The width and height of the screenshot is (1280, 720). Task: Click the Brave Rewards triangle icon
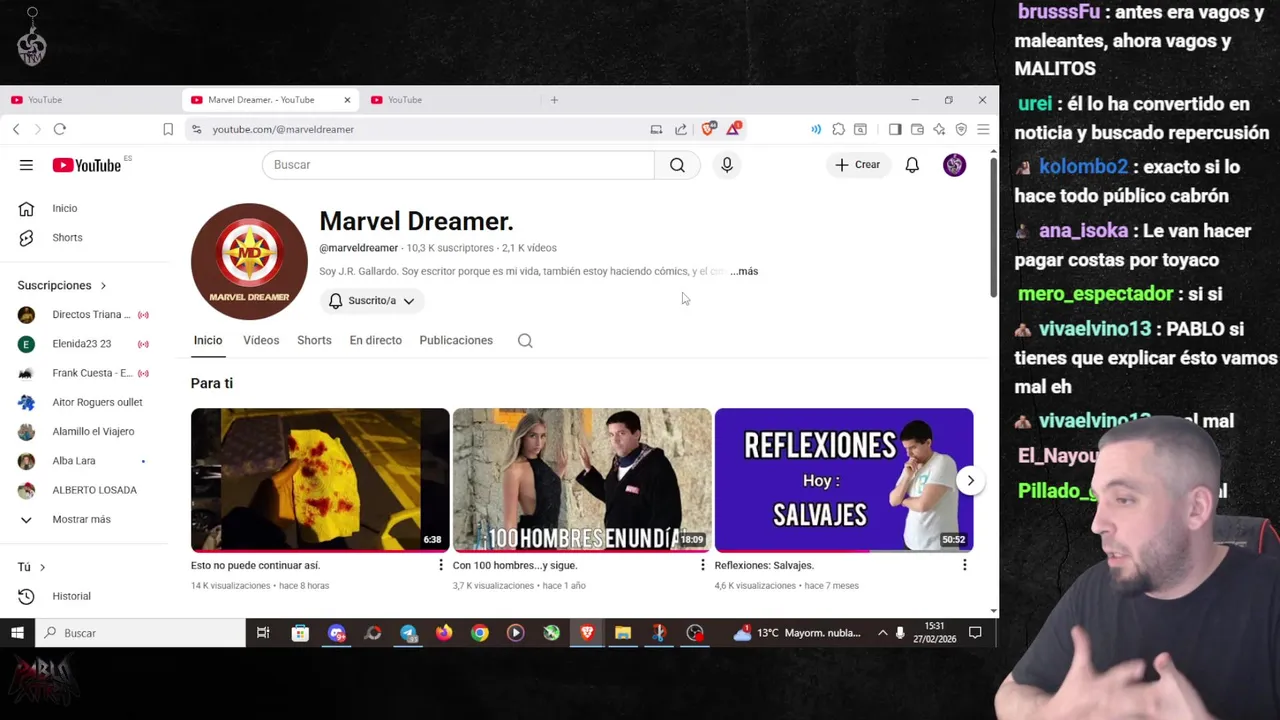tap(734, 129)
